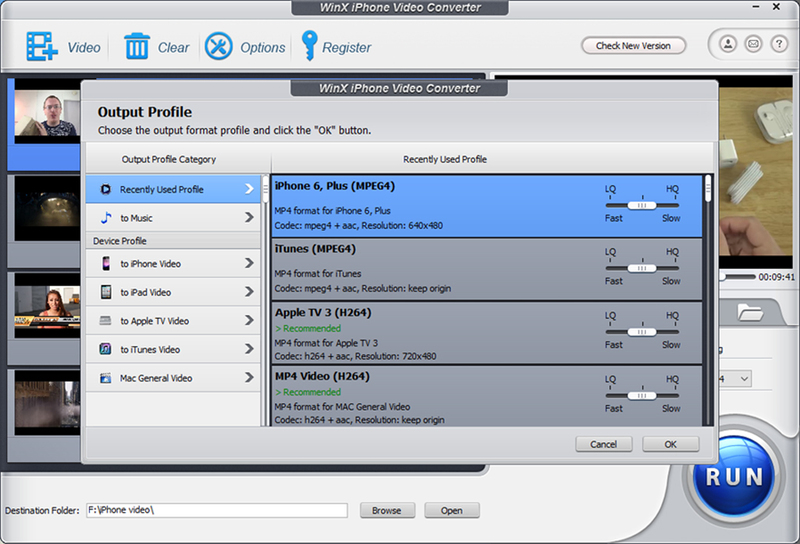Expand to Apple TV Video arrow
This screenshot has width=800, height=544.
[249, 320]
